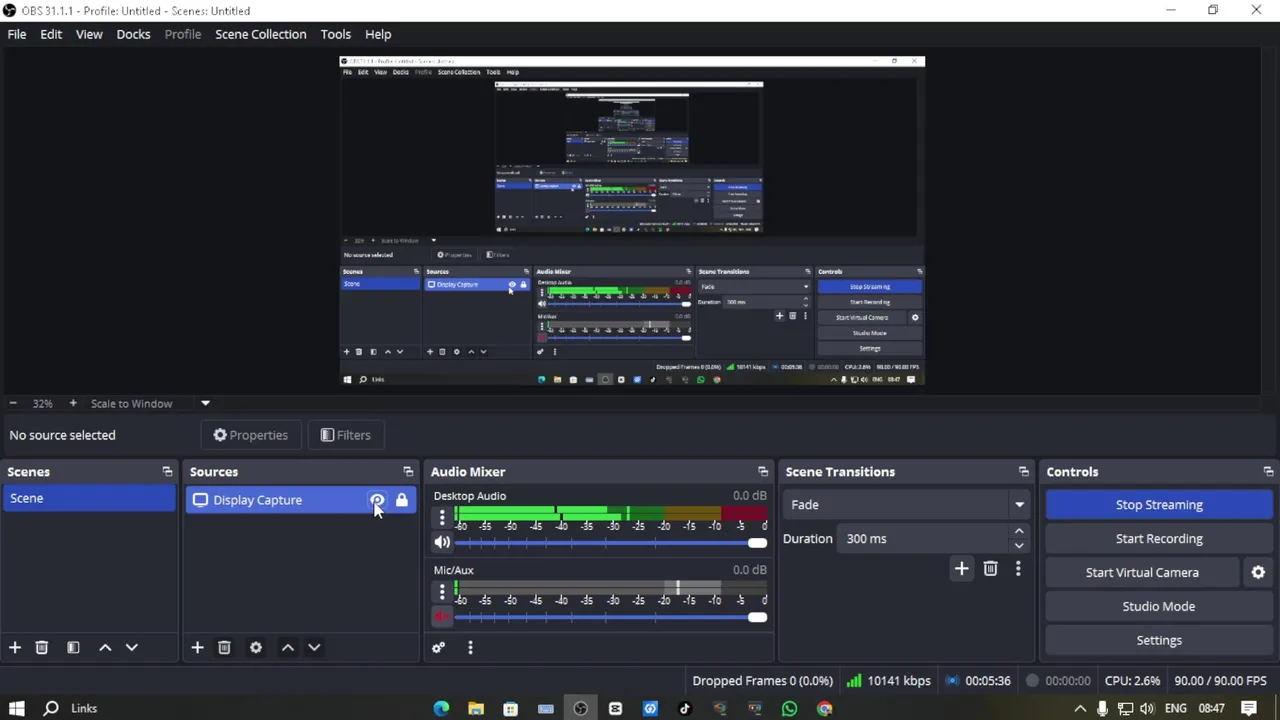Configure virtual camera gear icon

click(1258, 573)
